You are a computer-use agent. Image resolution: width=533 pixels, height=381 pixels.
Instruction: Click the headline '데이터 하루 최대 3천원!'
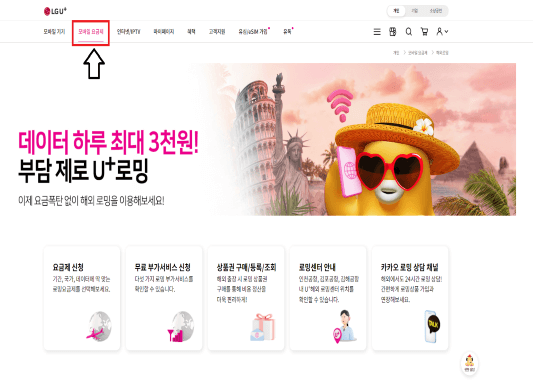(108, 143)
